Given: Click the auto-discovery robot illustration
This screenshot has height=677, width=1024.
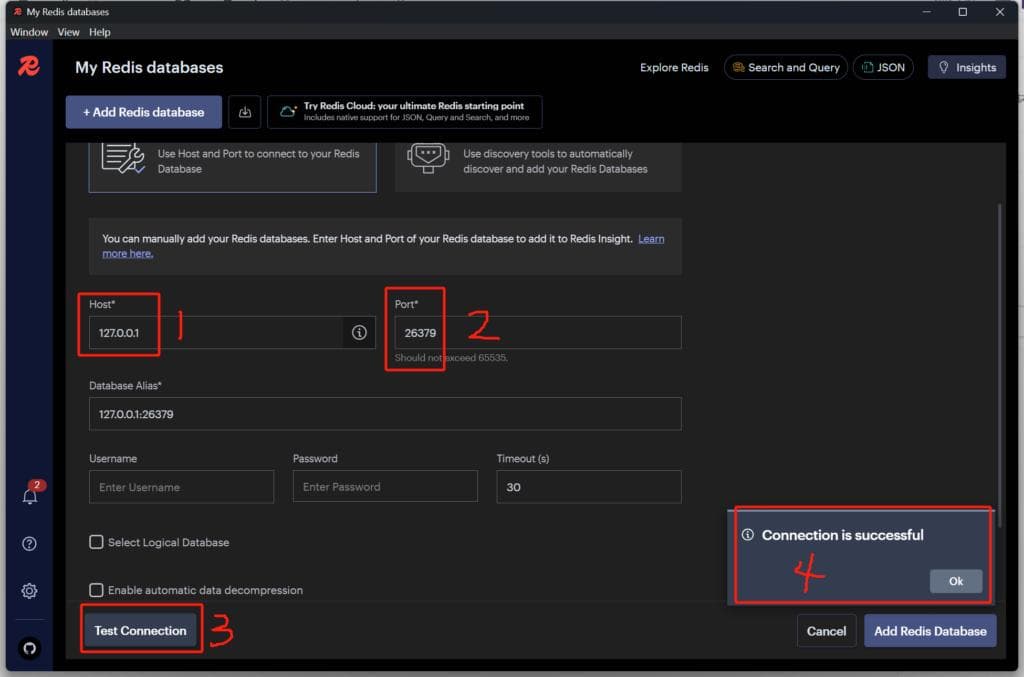Looking at the screenshot, I should [428, 158].
